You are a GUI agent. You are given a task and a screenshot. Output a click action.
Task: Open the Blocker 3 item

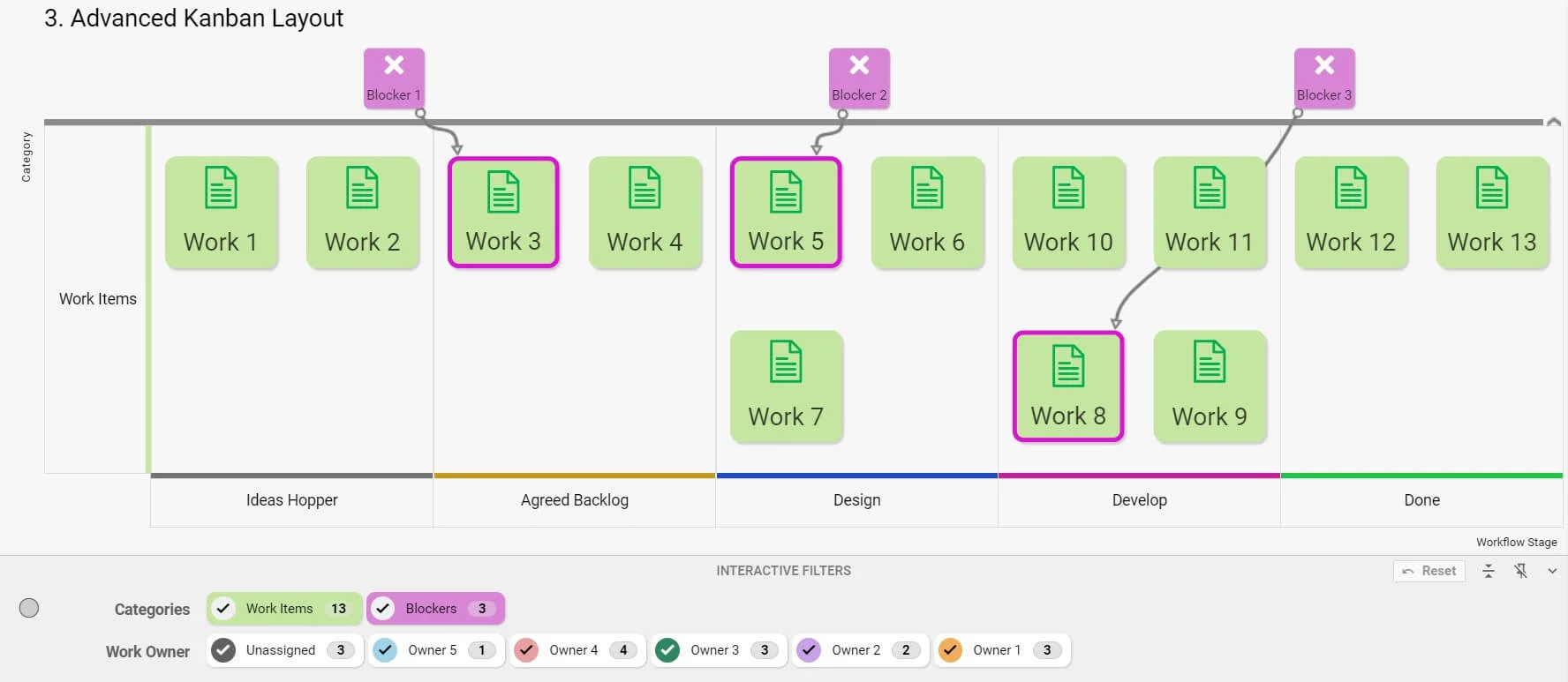tap(1323, 78)
